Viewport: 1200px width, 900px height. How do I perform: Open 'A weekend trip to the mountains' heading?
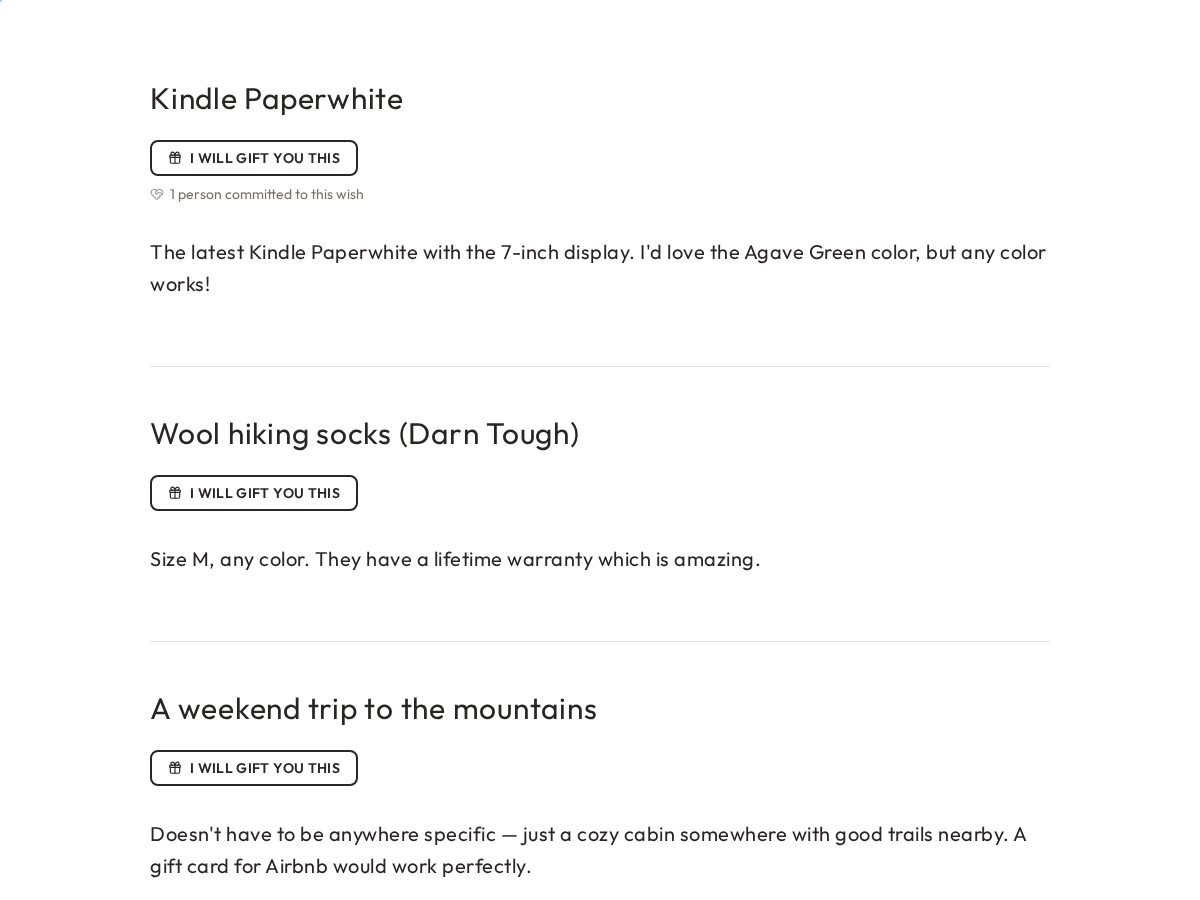(x=373, y=708)
